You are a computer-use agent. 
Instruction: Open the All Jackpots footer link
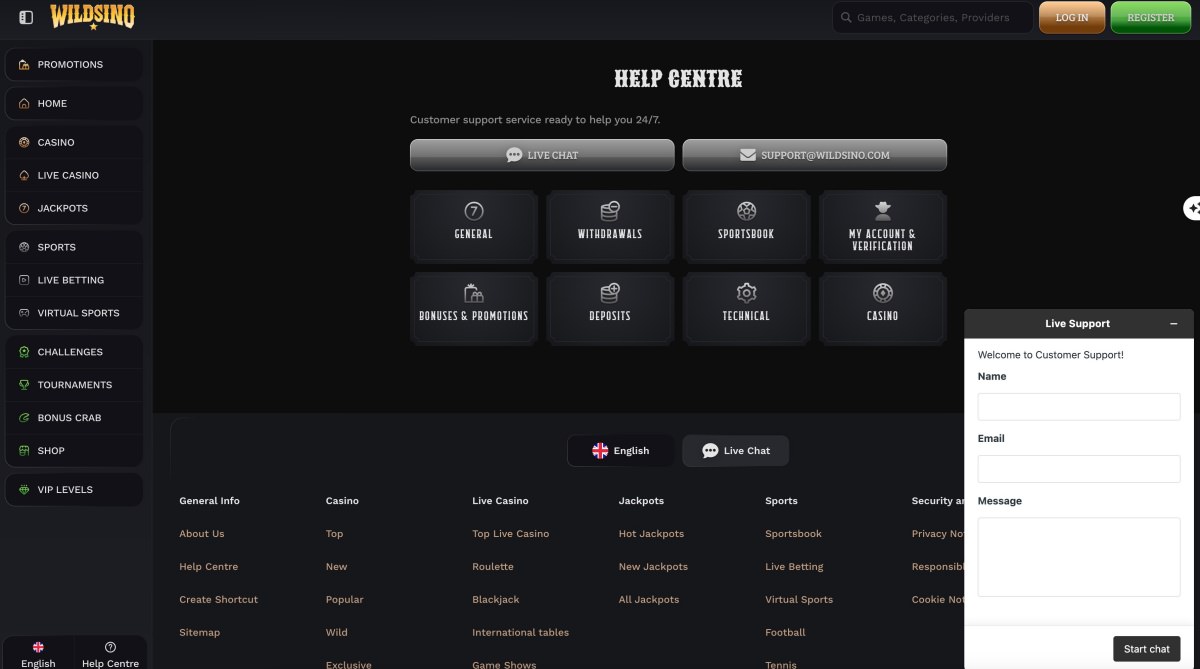[x=649, y=600]
